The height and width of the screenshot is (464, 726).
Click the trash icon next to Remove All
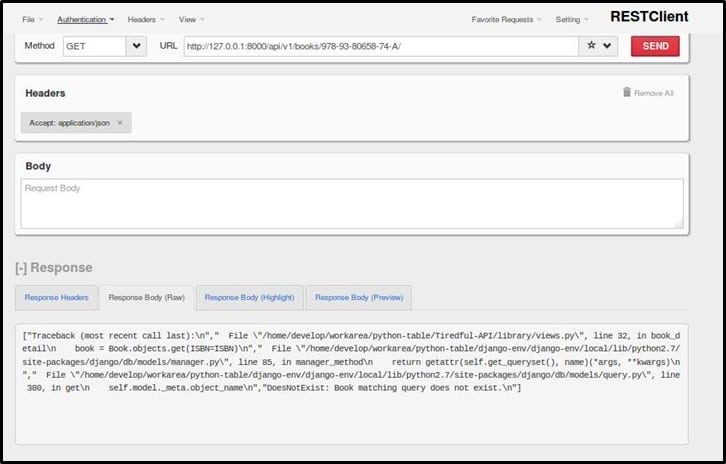[x=627, y=92]
